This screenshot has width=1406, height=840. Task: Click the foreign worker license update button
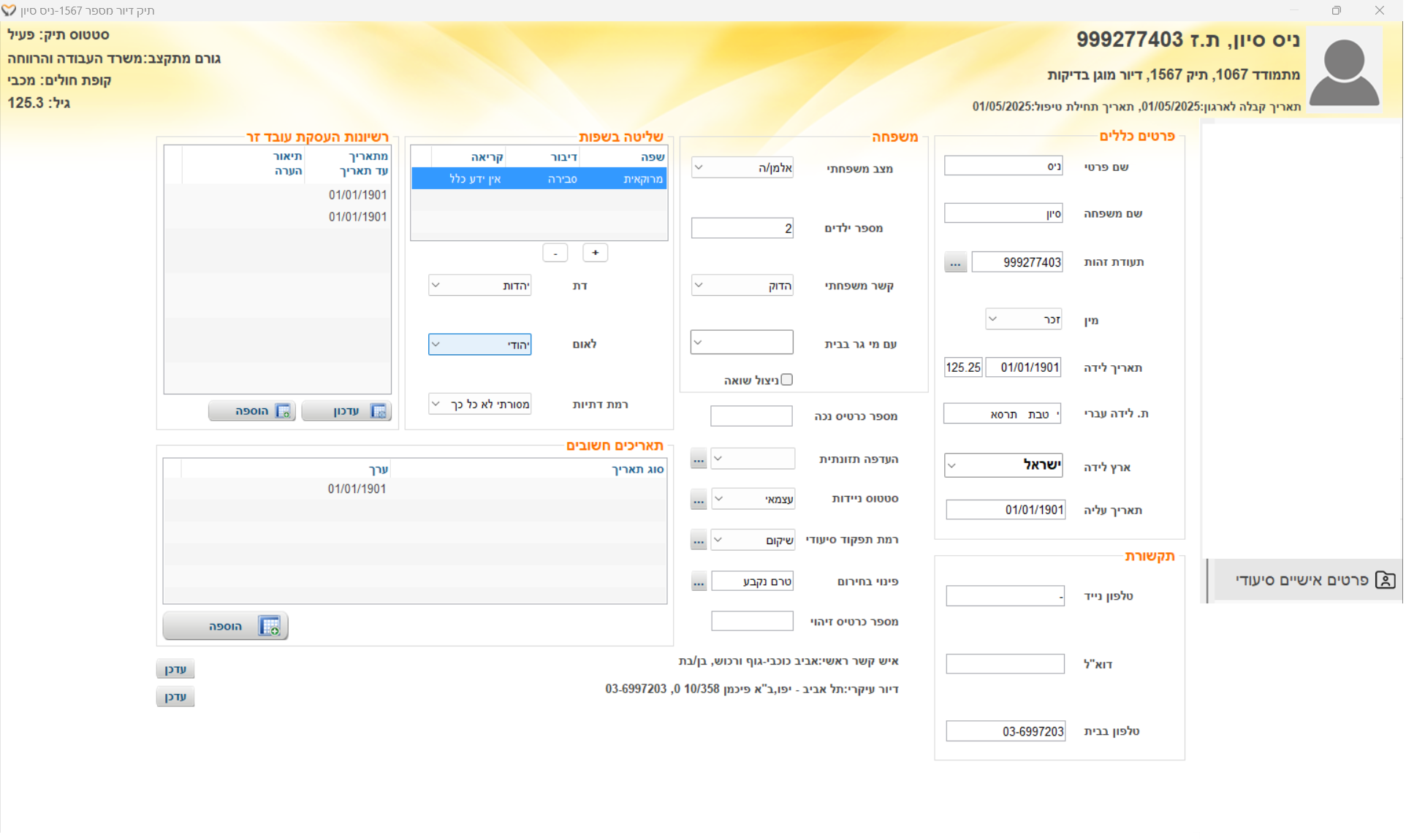pos(346,411)
